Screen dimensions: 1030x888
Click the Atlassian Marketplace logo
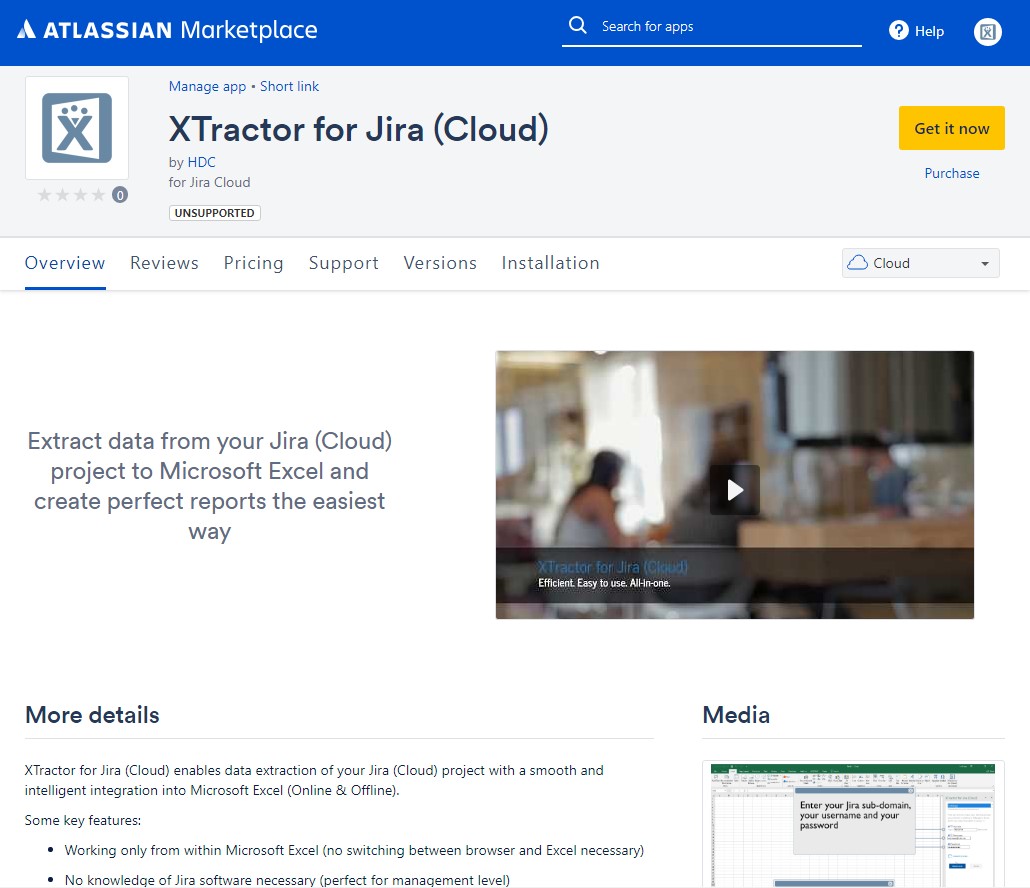[x=167, y=30]
